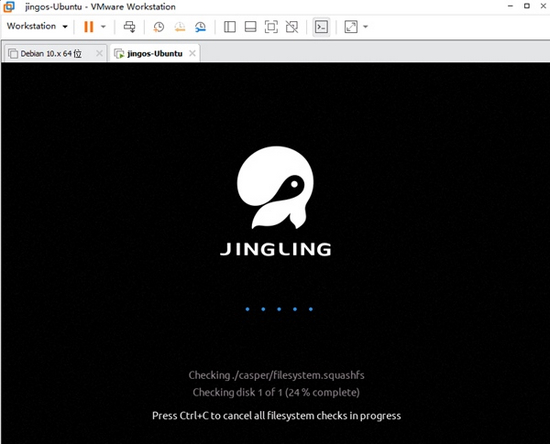Open the Workstation menu
The height and width of the screenshot is (444, 550).
[x=37, y=26]
